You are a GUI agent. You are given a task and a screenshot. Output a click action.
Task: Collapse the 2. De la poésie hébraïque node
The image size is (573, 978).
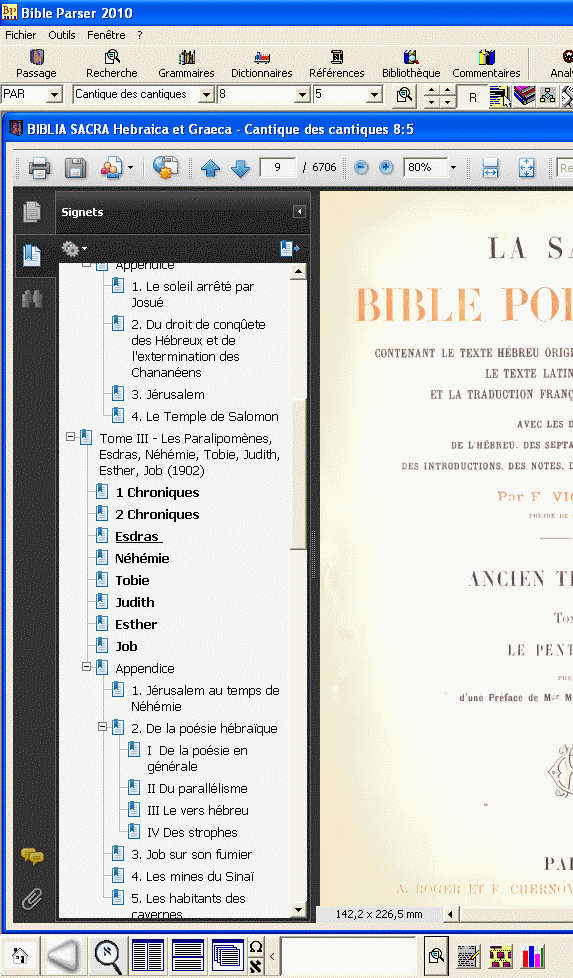[x=103, y=727]
